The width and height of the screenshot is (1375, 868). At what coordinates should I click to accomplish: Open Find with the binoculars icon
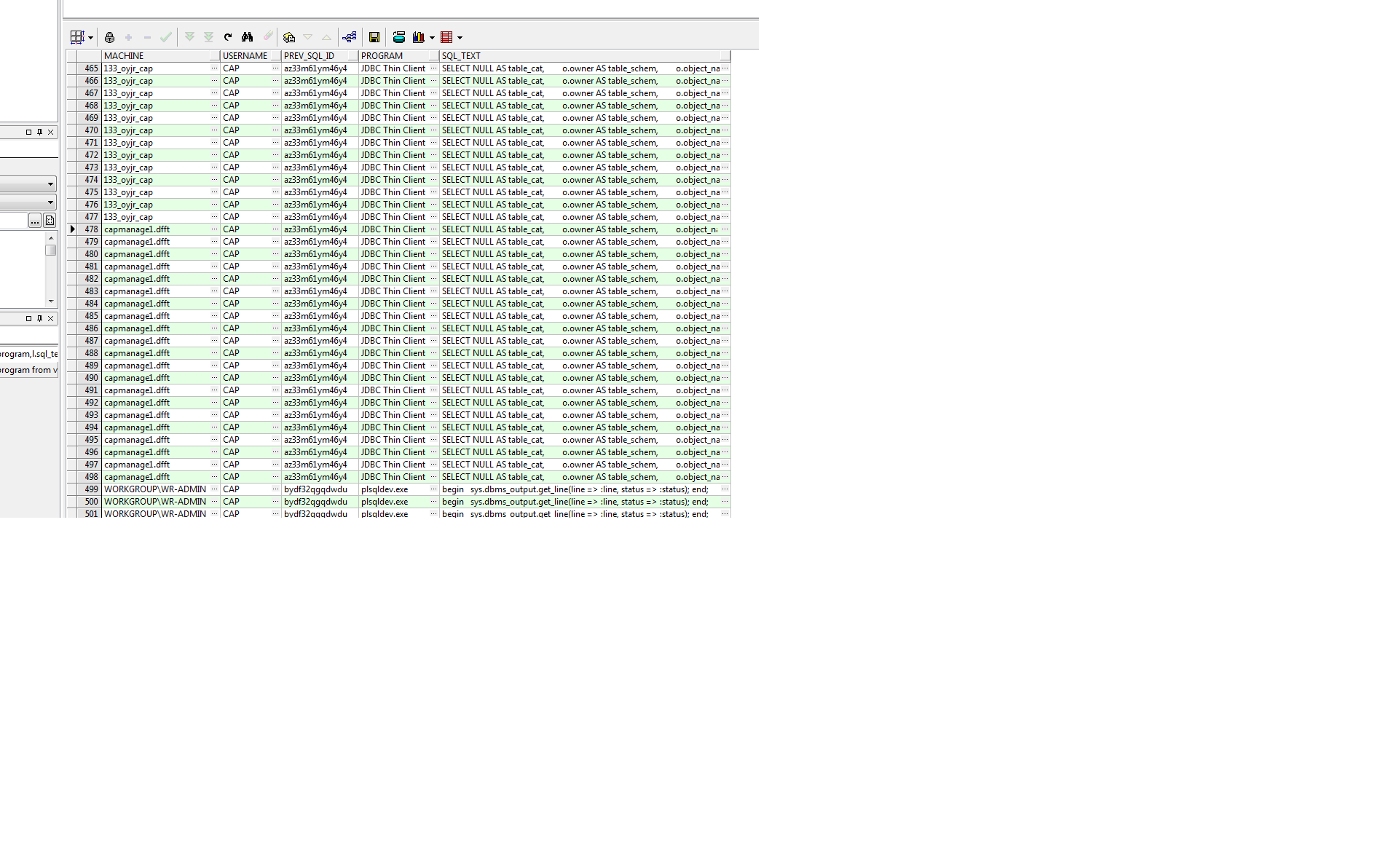coord(247,37)
